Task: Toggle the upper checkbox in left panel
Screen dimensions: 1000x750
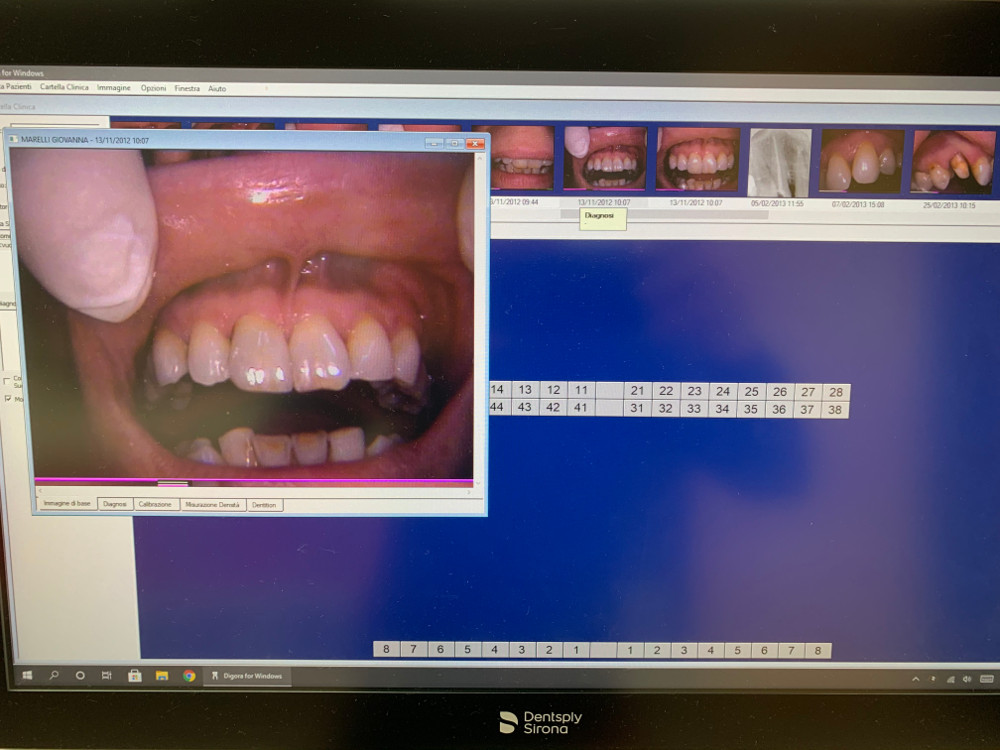Action: click(x=8, y=380)
